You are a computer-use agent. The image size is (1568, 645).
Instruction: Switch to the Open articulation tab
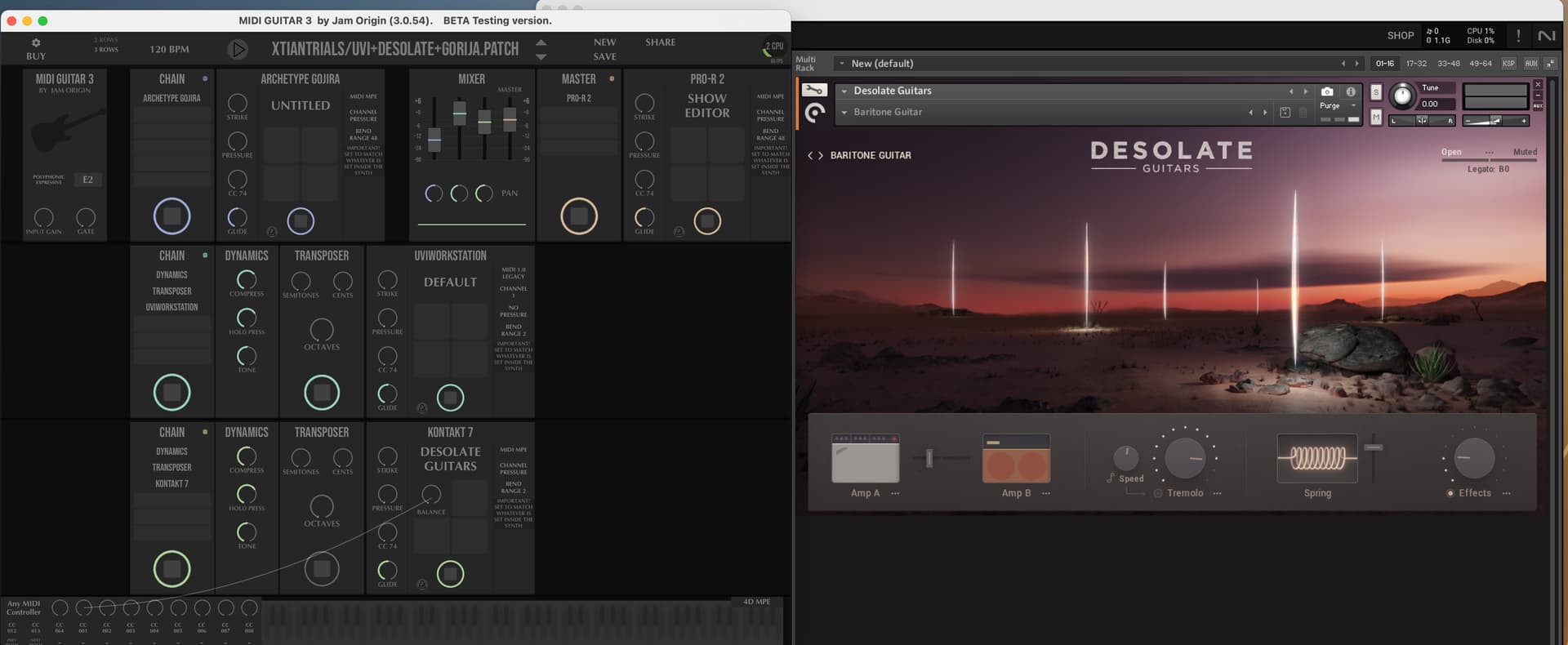[1451, 152]
